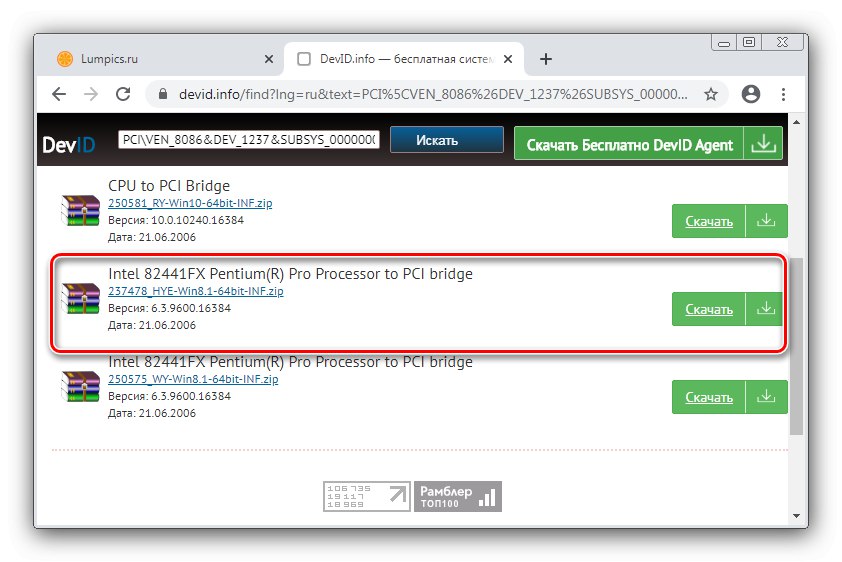Click the Рамблер ТОП100 badge
The height and width of the screenshot is (562, 842).
[x=458, y=497]
